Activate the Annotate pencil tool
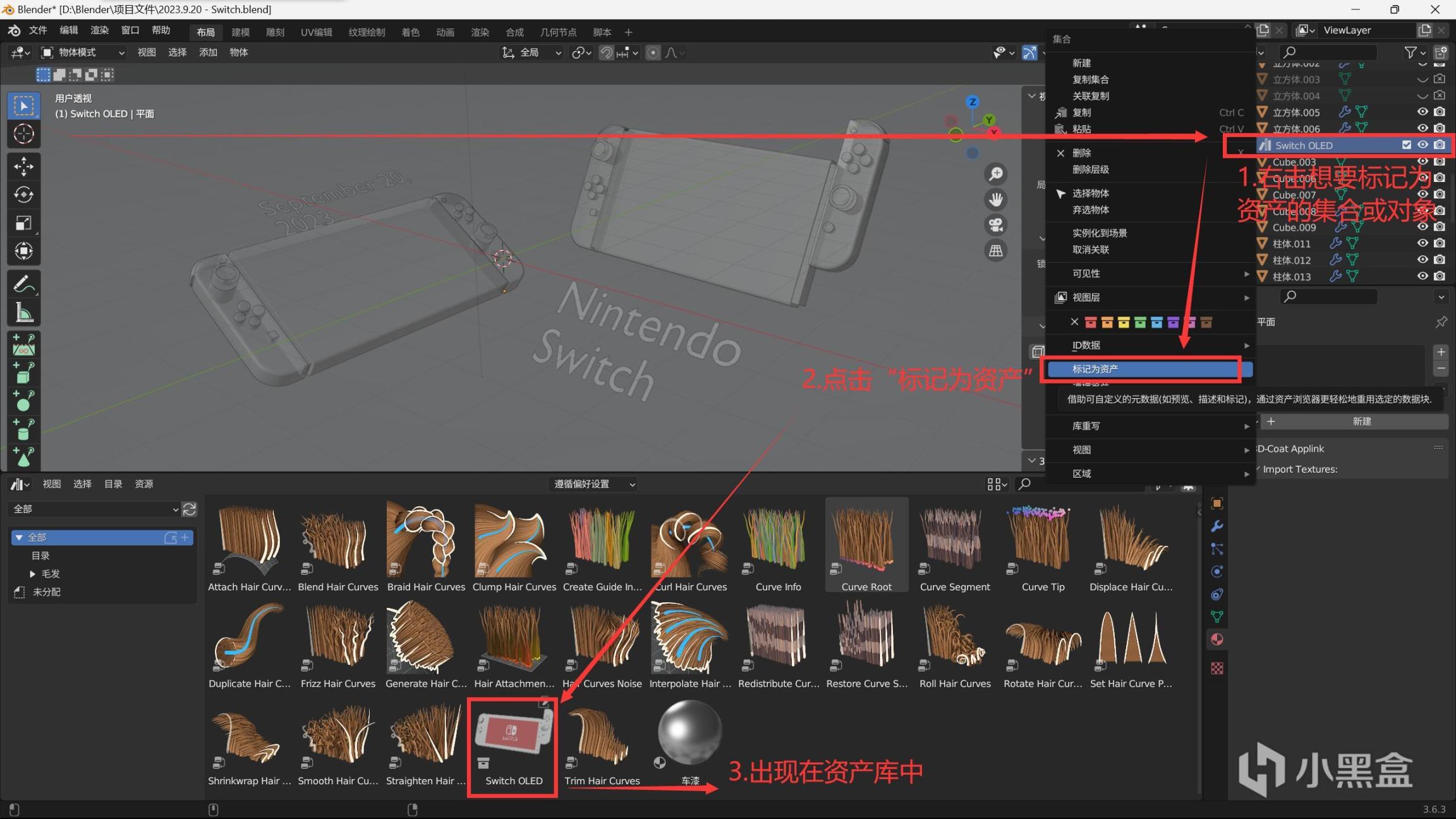 coord(23,284)
